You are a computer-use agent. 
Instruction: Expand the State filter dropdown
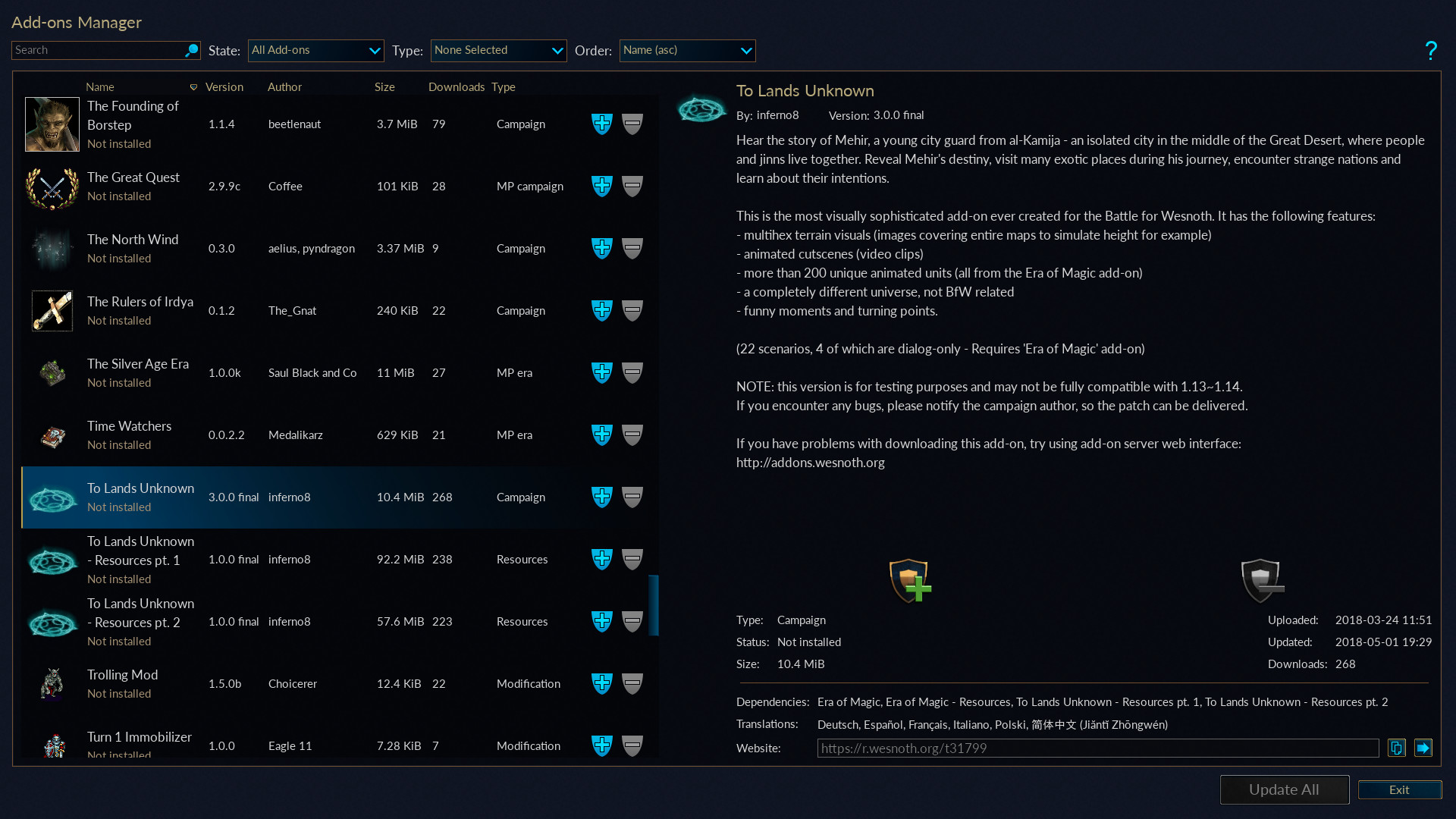(x=314, y=49)
